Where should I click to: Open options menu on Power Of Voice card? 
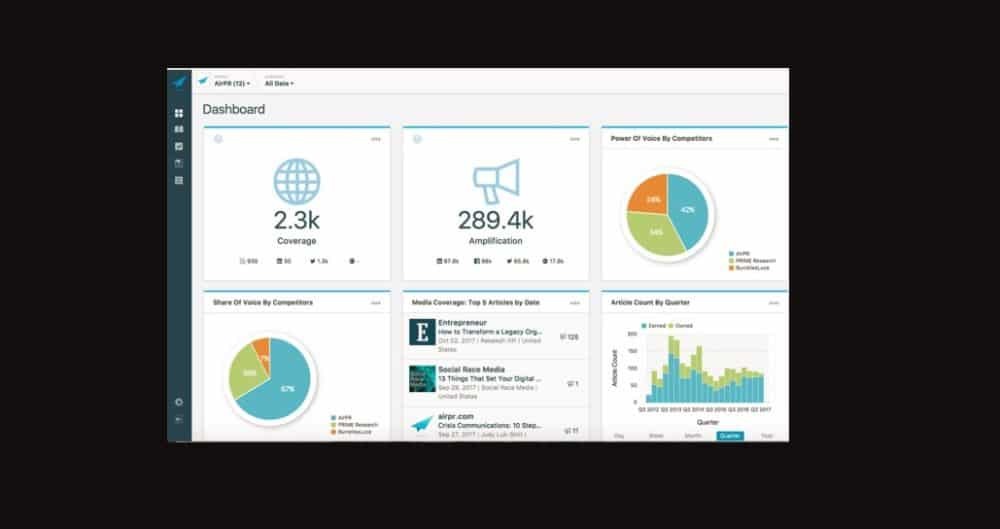click(774, 139)
